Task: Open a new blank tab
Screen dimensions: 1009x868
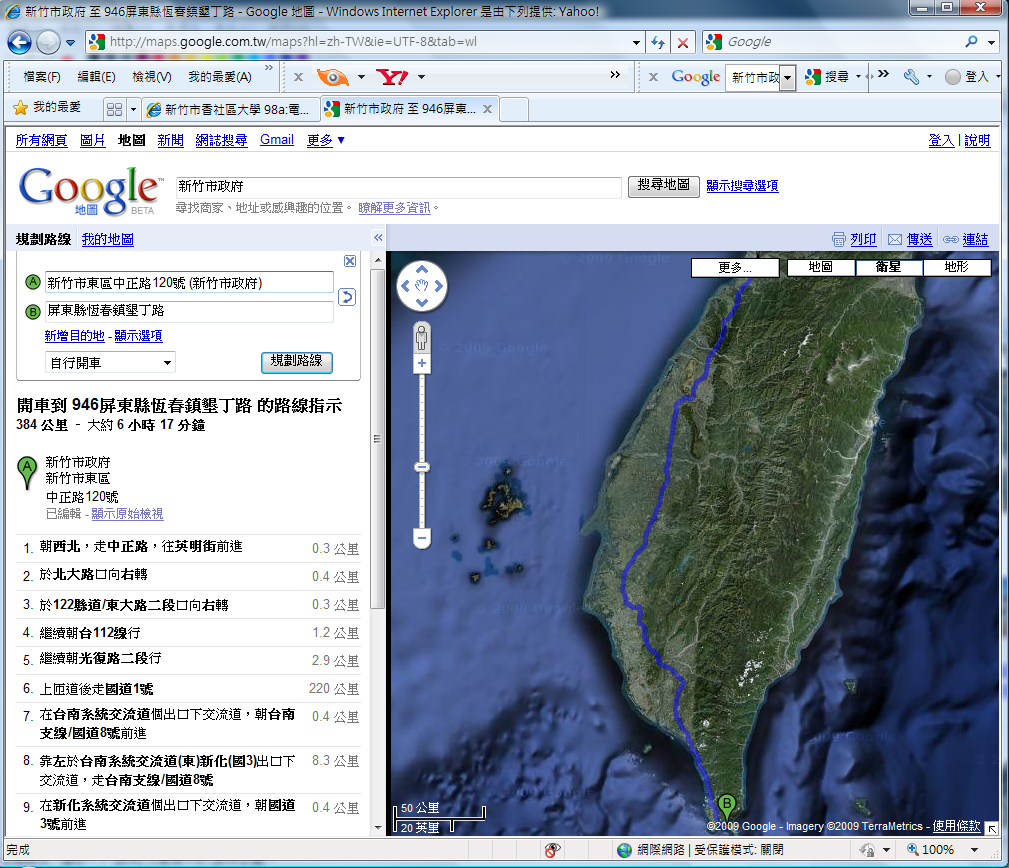Action: coord(514,109)
